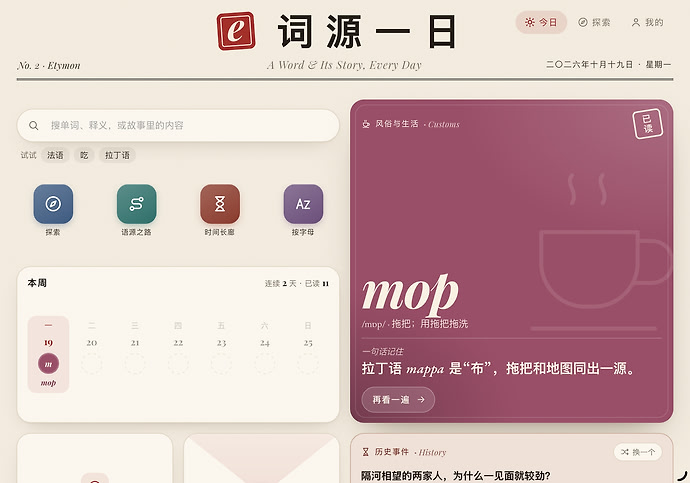The image size is (690, 483).
Task: Click the 'No. 2 · Etymon' issue label
Action: 49,66
